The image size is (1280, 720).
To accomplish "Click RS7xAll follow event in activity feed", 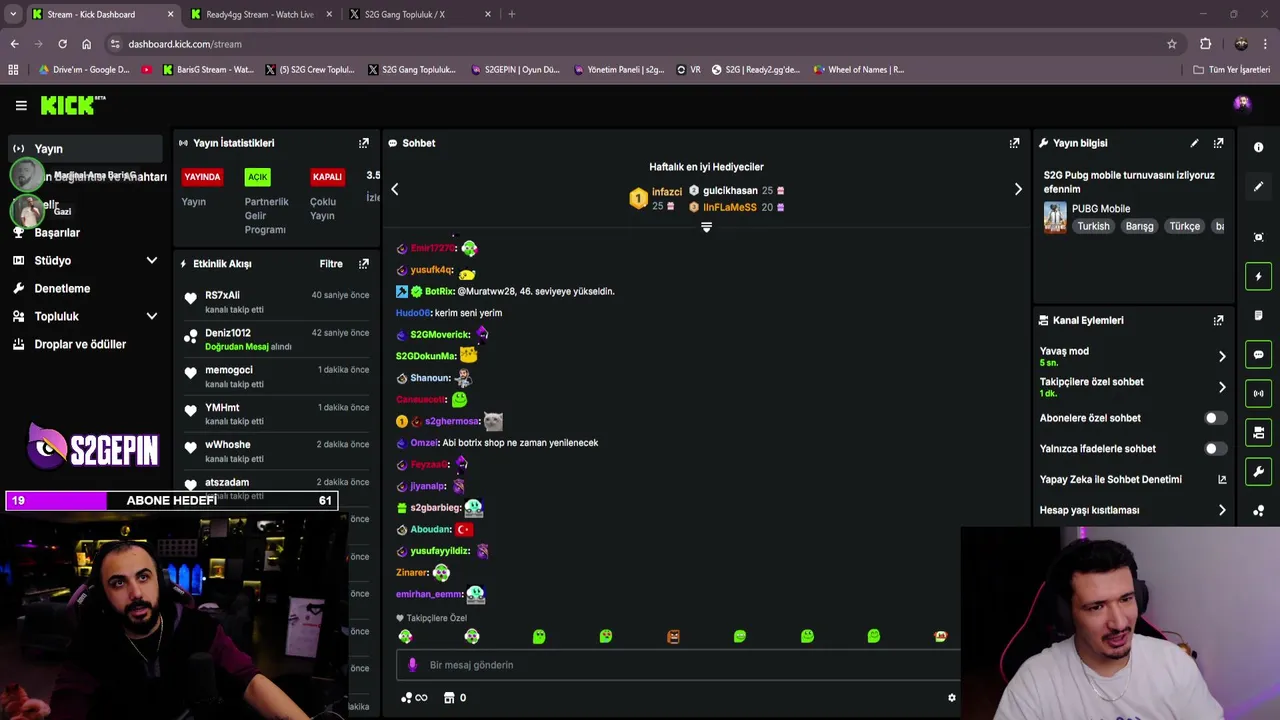I will (275, 302).
